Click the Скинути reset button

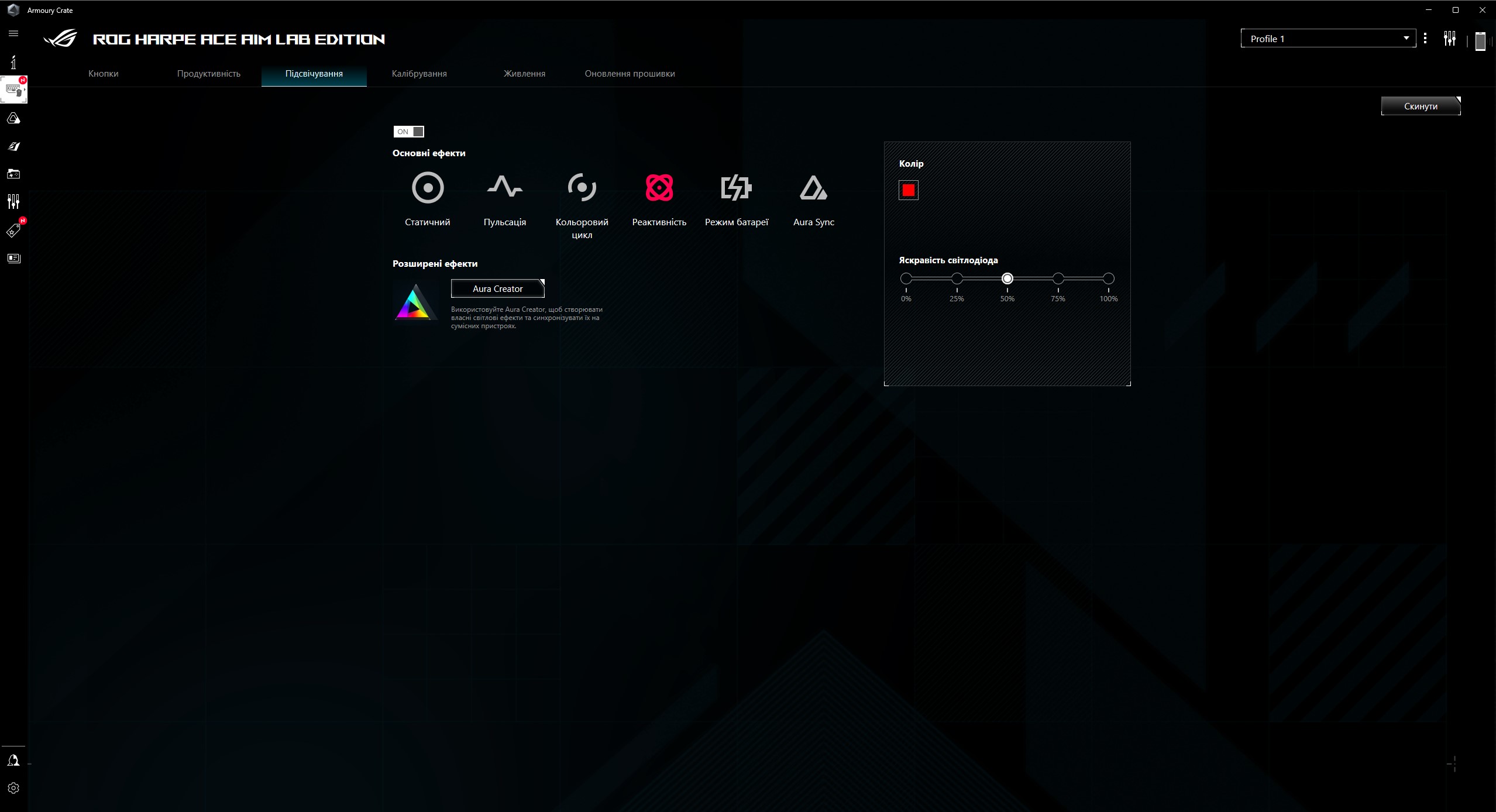pos(1421,106)
